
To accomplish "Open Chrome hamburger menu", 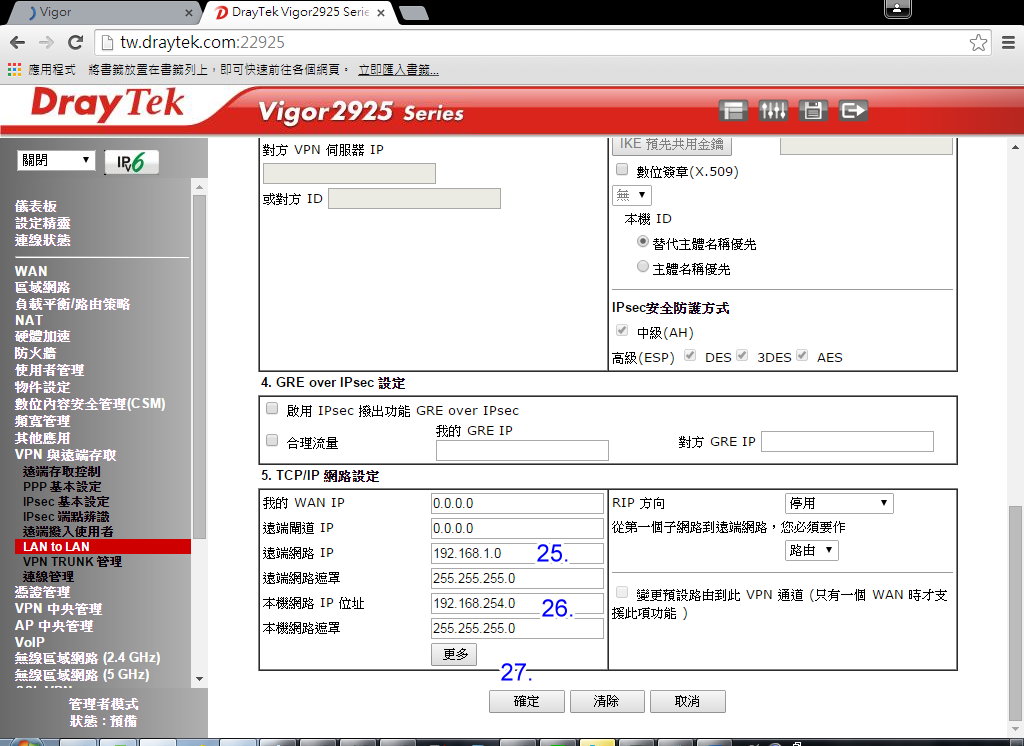I will 1008,42.
